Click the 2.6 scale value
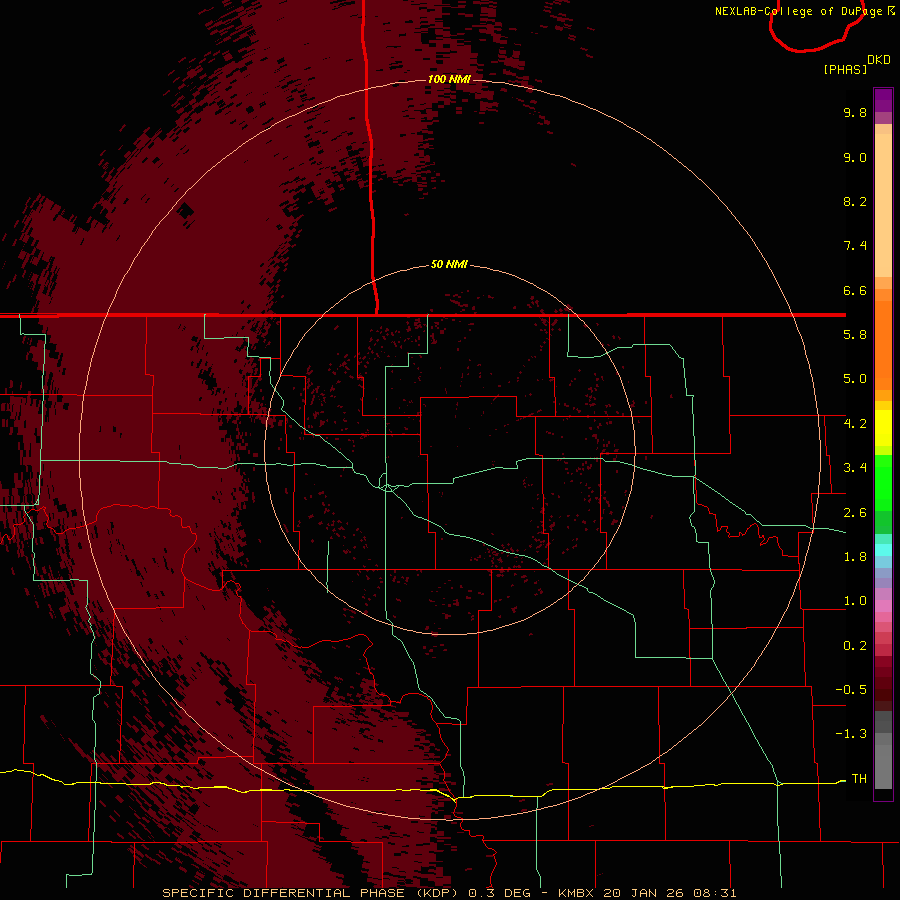 (855, 513)
